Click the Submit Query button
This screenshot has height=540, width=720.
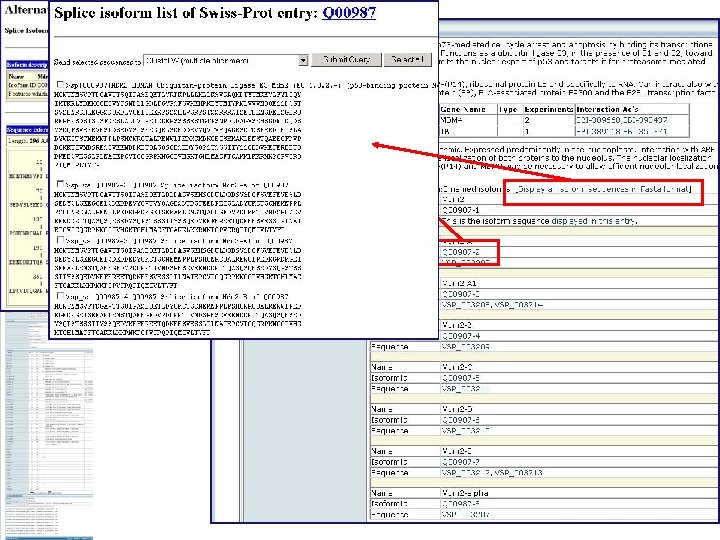pos(346,60)
